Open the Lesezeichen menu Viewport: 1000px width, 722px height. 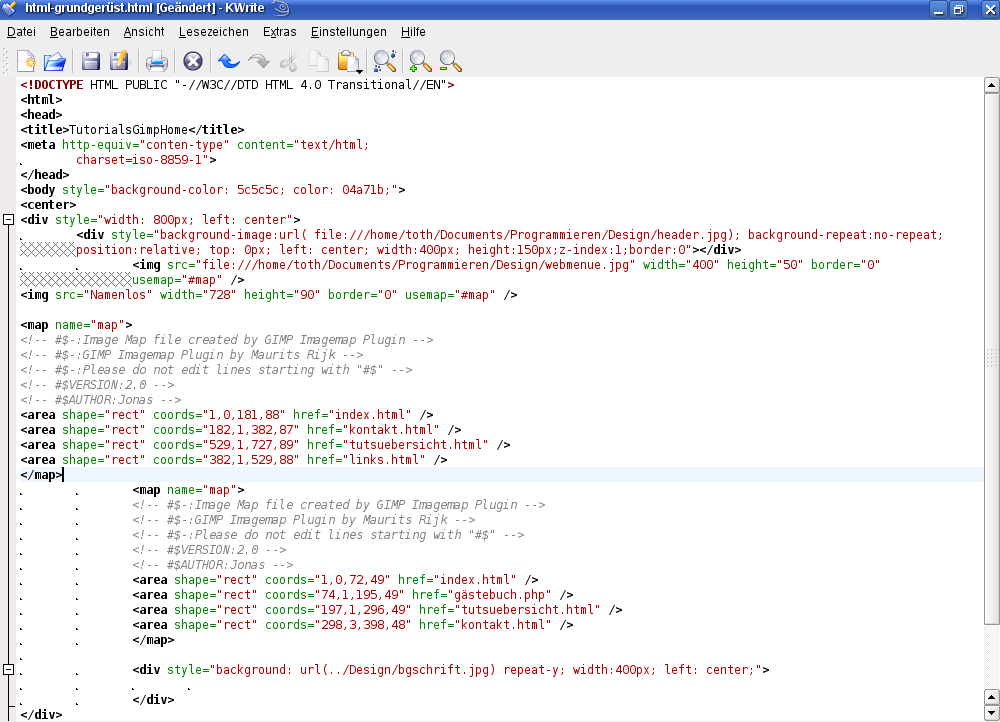214,32
